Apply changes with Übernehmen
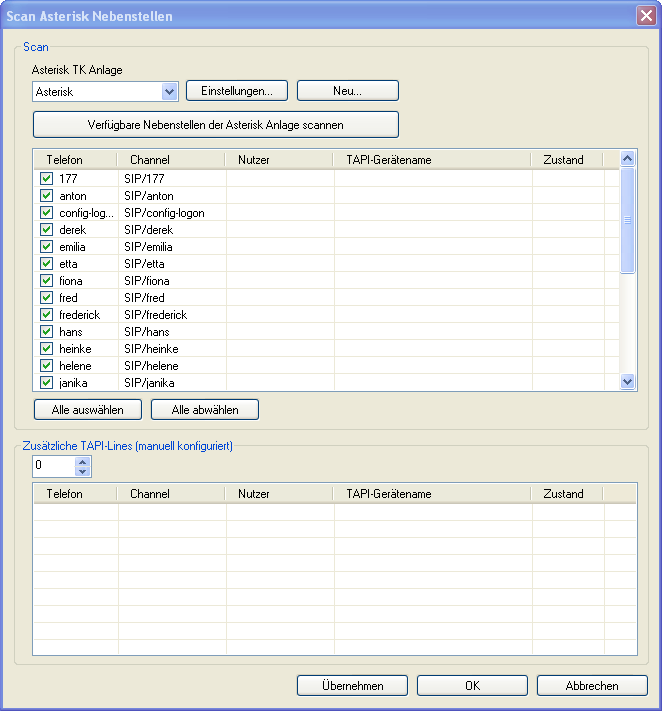This screenshot has height=711, width=662. (353, 686)
